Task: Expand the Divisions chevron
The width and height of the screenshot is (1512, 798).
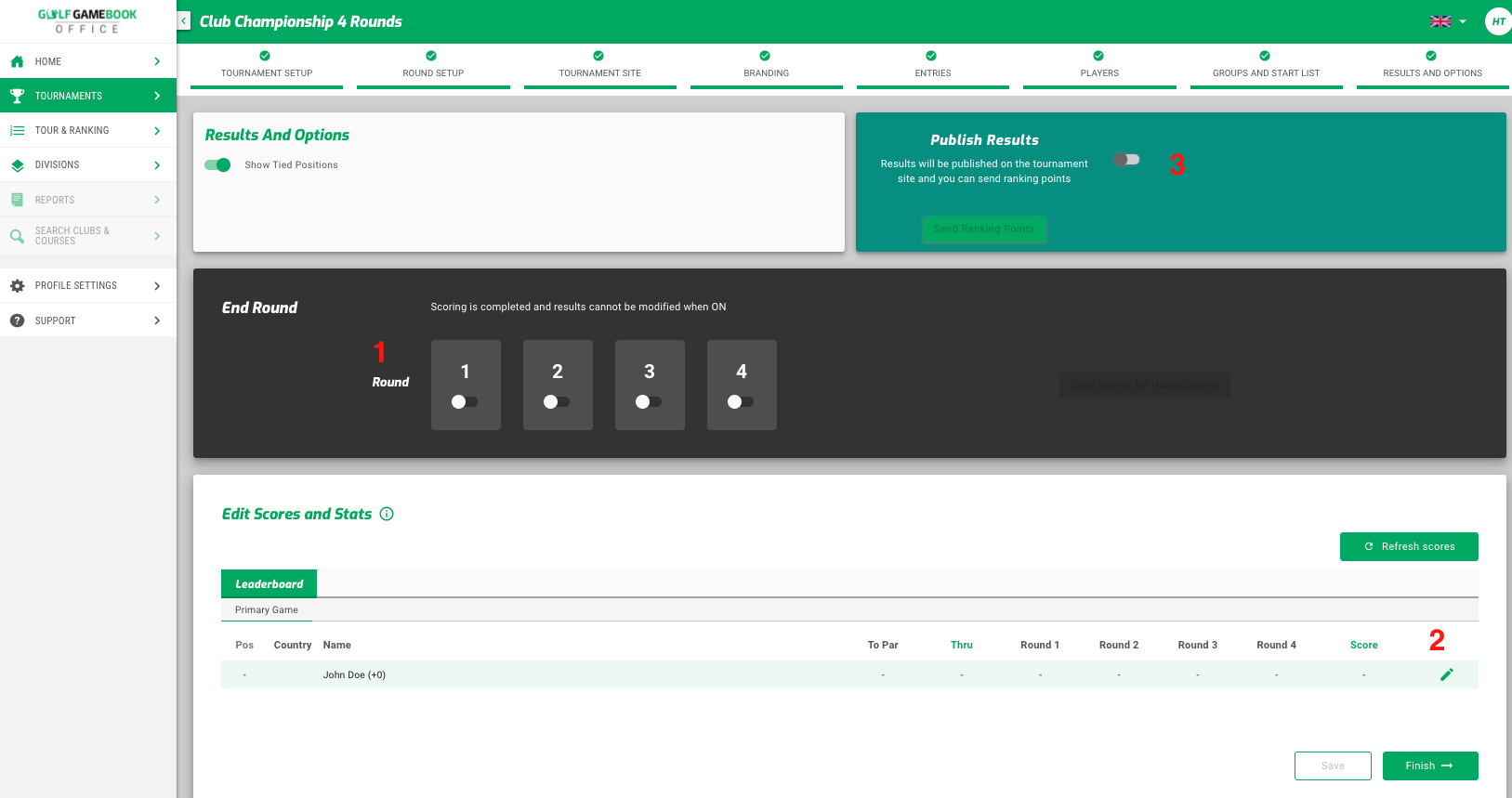Action: (157, 165)
